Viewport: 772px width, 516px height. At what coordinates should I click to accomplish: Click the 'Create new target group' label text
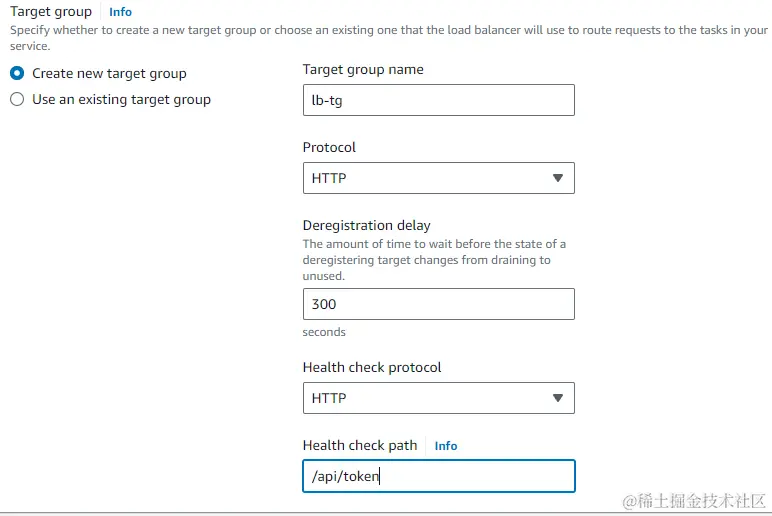point(109,73)
